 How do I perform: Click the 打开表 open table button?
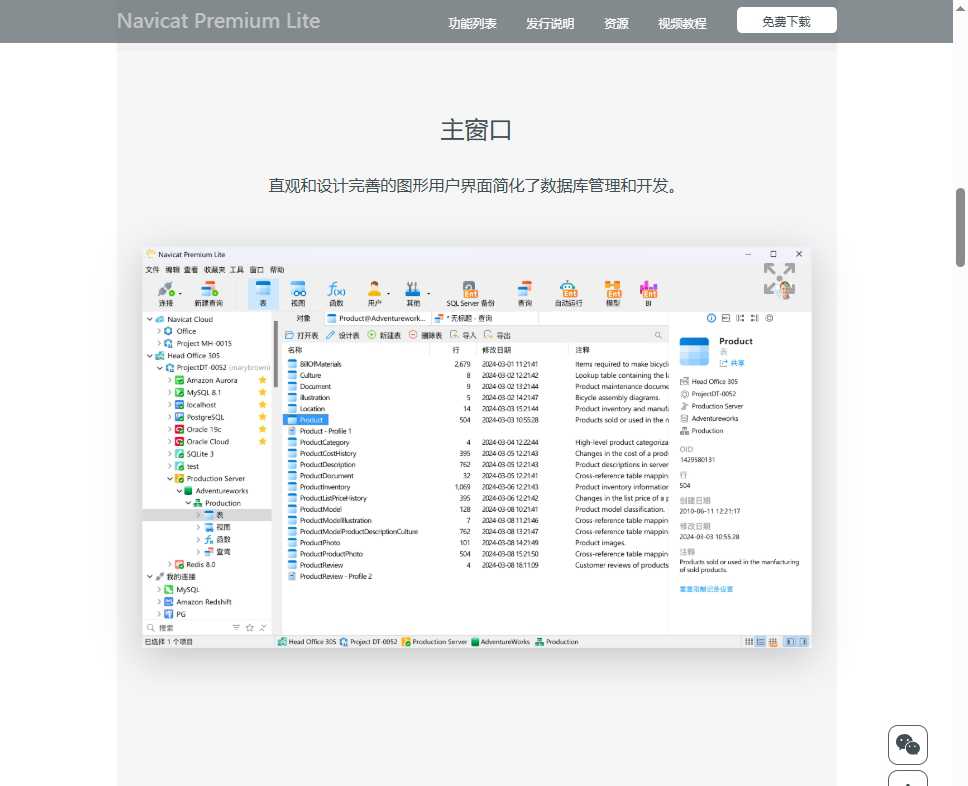coord(302,335)
